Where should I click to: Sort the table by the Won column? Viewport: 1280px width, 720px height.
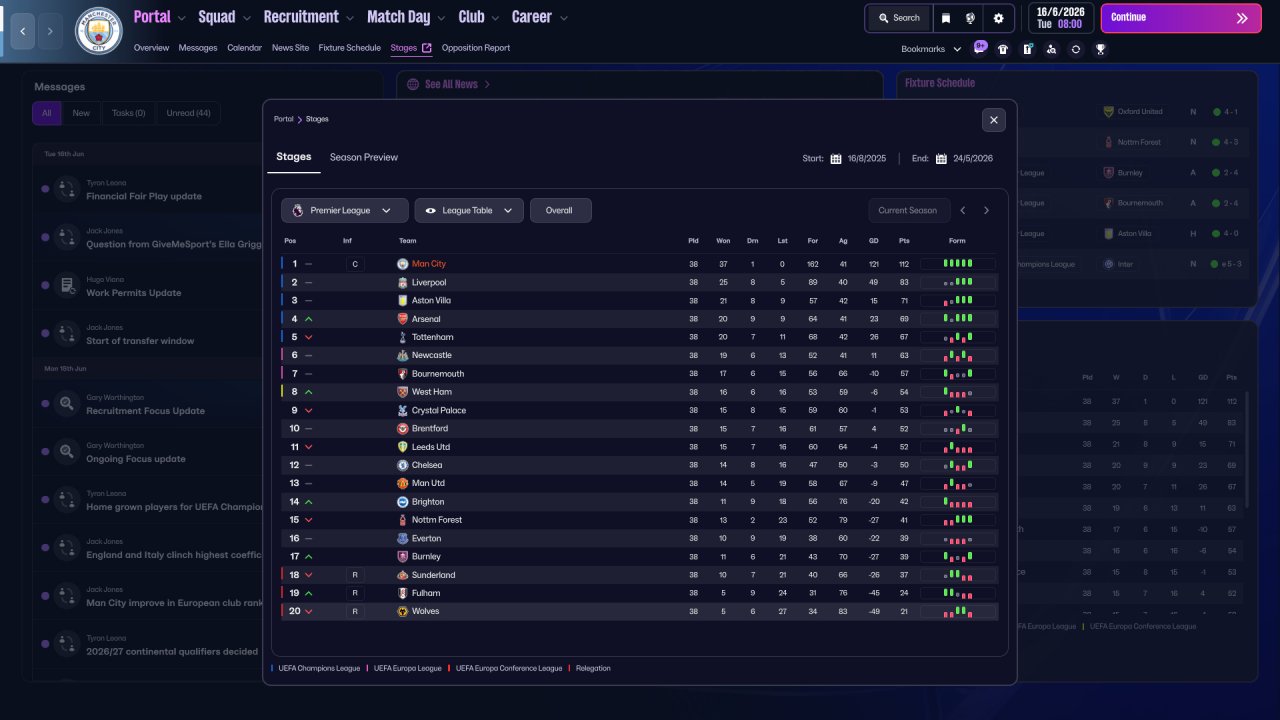click(723, 241)
